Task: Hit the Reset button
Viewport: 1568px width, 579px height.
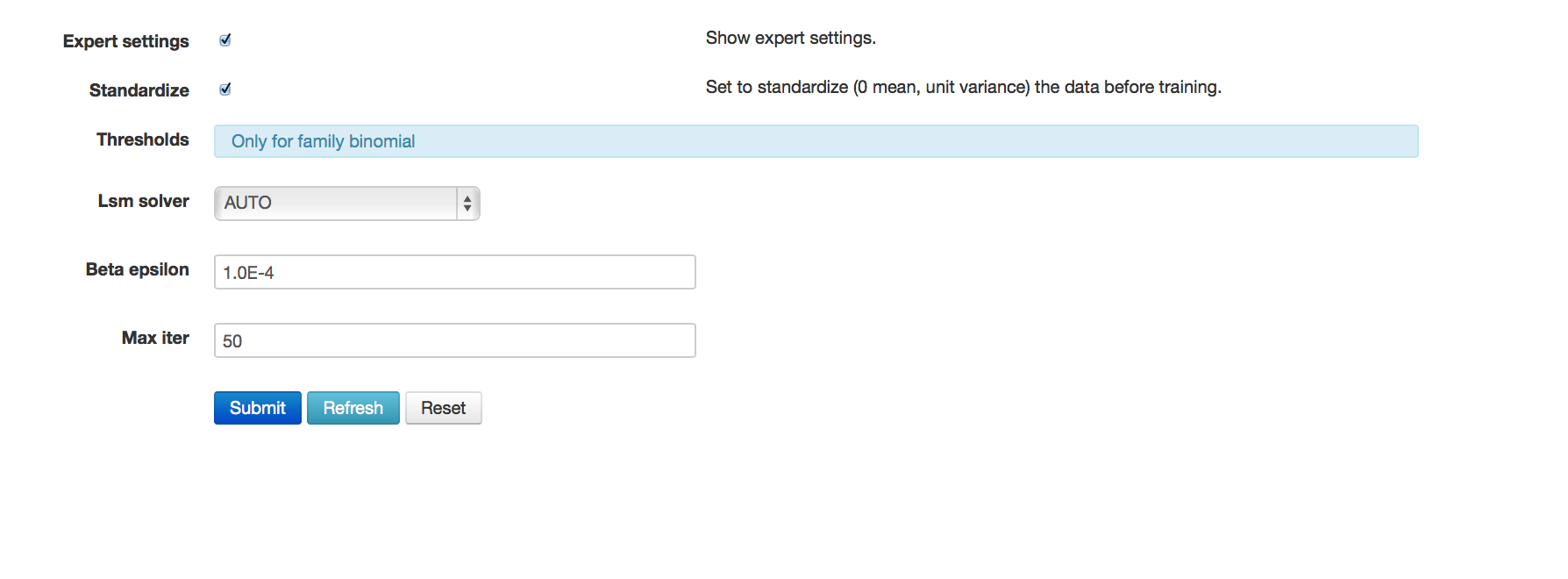Action: (x=443, y=408)
